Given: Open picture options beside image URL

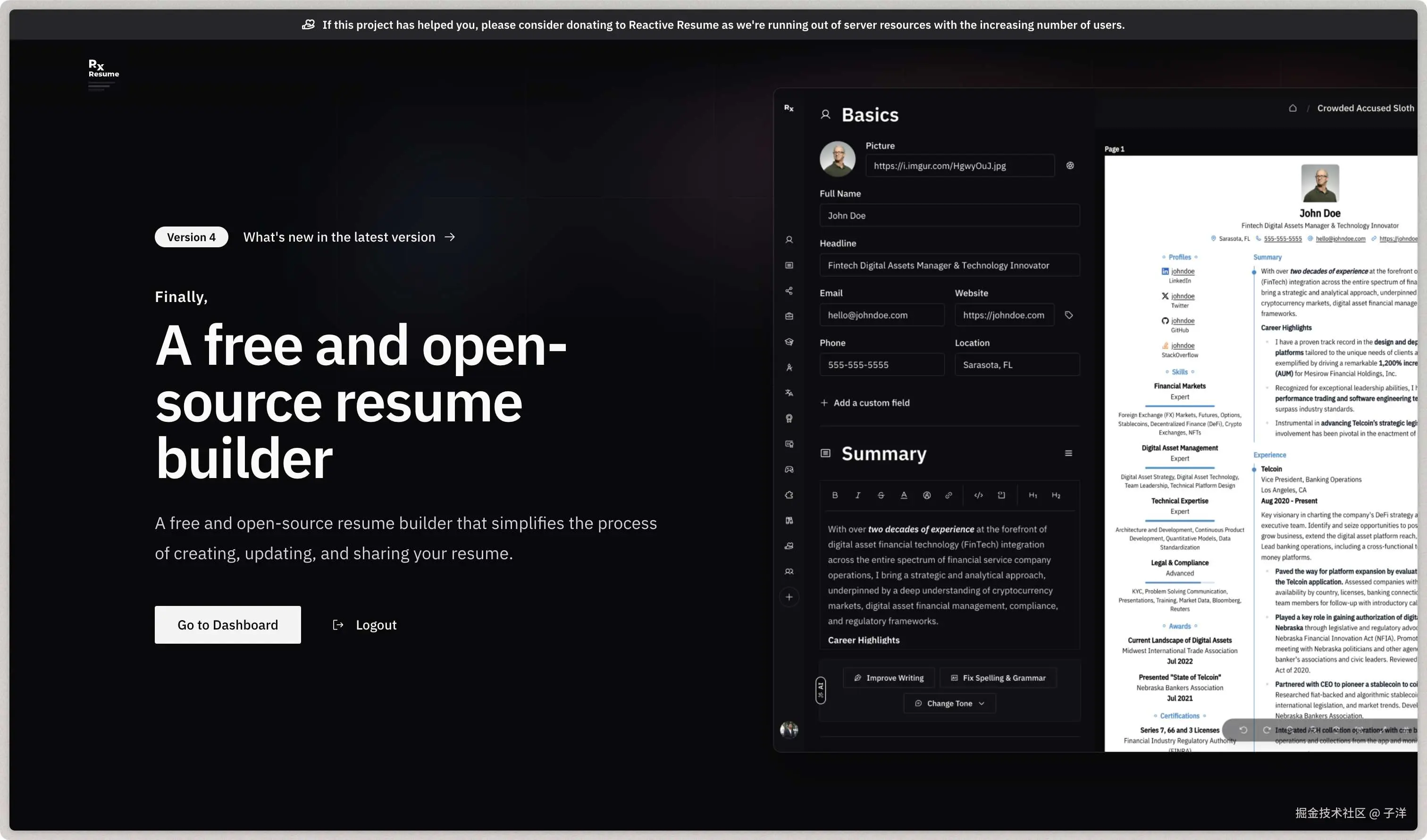Looking at the screenshot, I should point(1070,165).
